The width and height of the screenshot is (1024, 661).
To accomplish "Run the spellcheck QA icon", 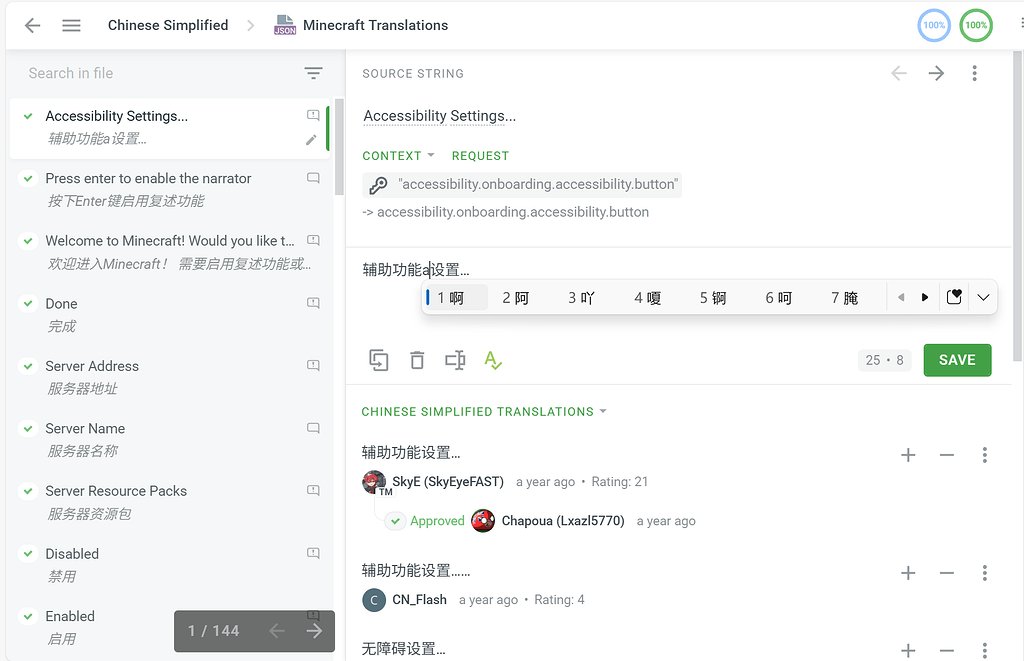I will coord(492,360).
